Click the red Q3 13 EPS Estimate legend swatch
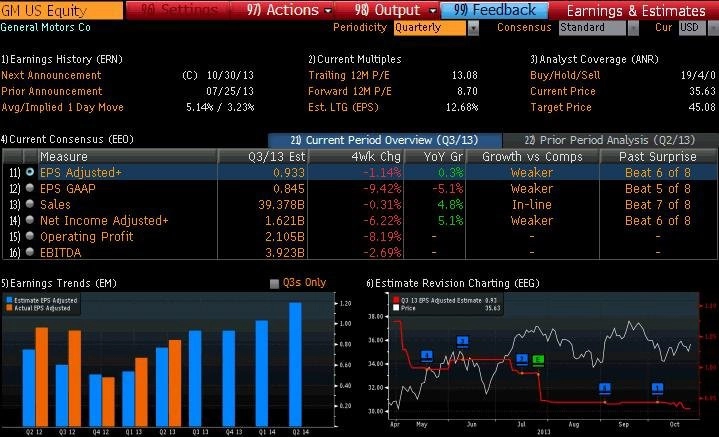The image size is (719, 437). pos(396,300)
